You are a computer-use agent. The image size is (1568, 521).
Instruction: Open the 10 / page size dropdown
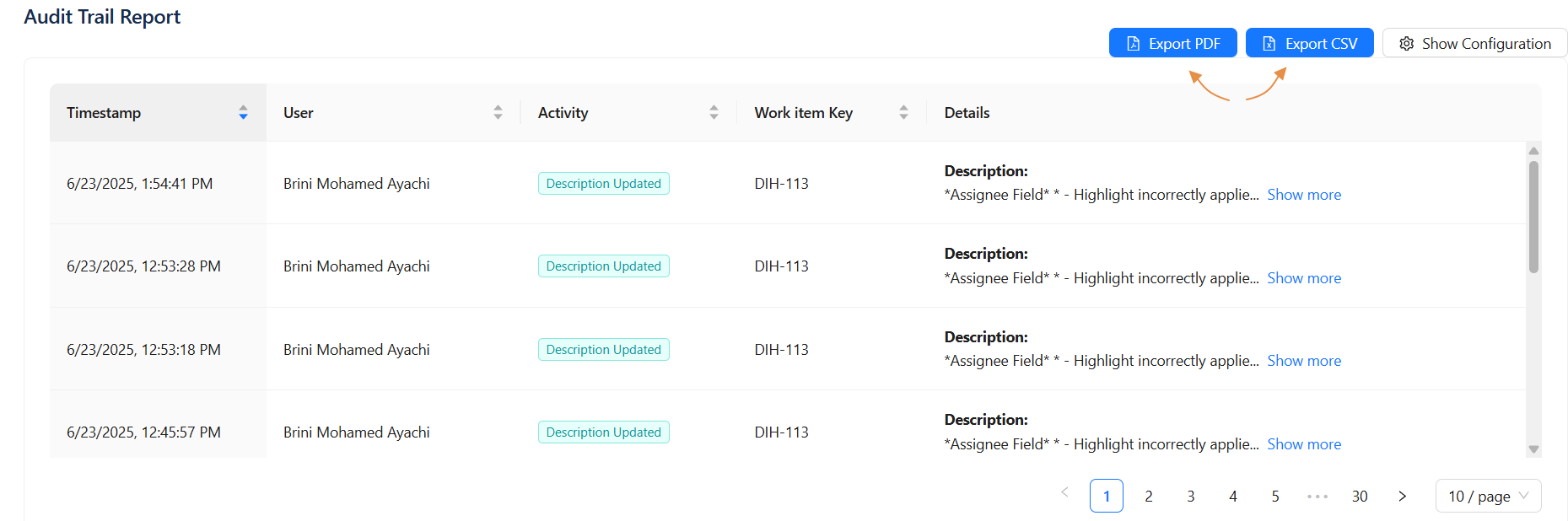click(x=1488, y=496)
